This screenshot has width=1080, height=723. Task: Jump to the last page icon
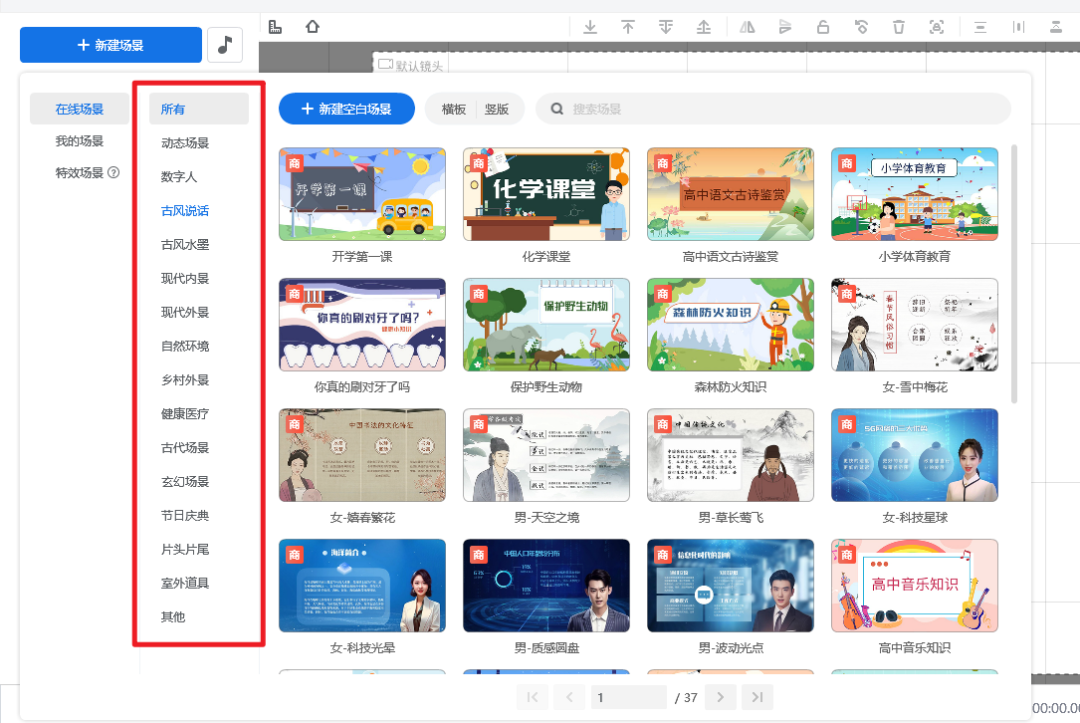pyautogui.click(x=757, y=697)
